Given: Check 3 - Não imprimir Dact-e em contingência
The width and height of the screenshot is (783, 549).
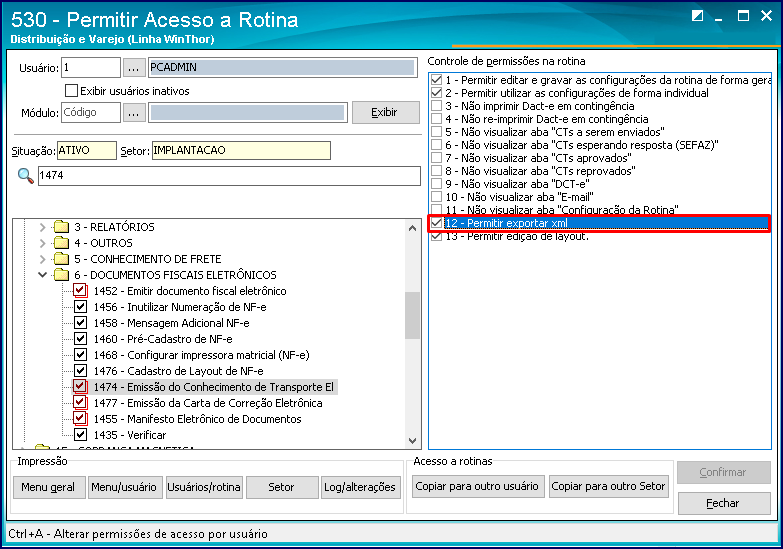Looking at the screenshot, I should pyautogui.click(x=437, y=106).
